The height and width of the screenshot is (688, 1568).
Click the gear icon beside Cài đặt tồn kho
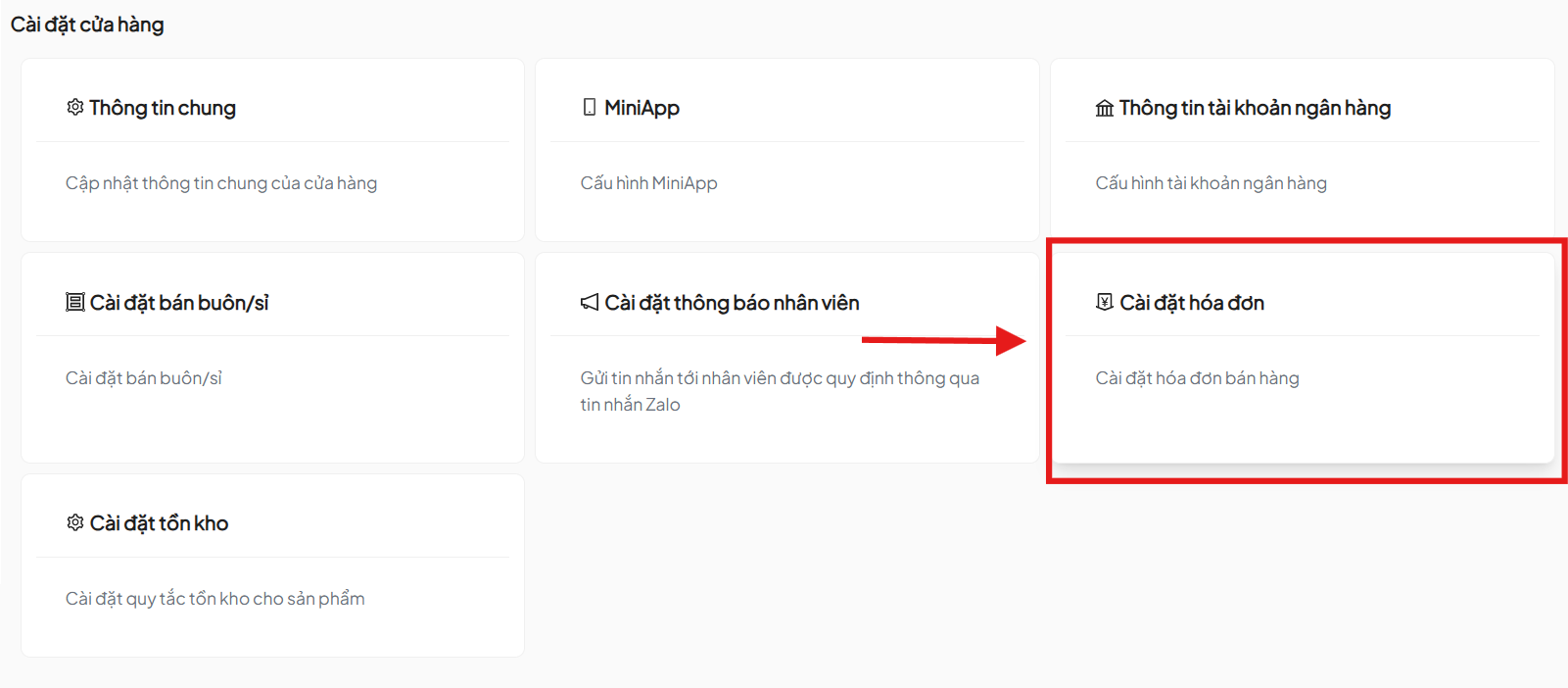coord(74,522)
